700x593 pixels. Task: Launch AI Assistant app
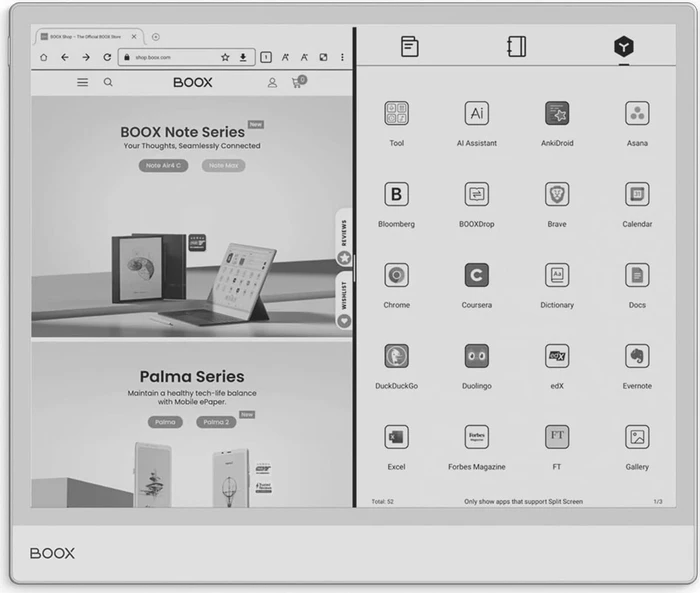pos(476,113)
